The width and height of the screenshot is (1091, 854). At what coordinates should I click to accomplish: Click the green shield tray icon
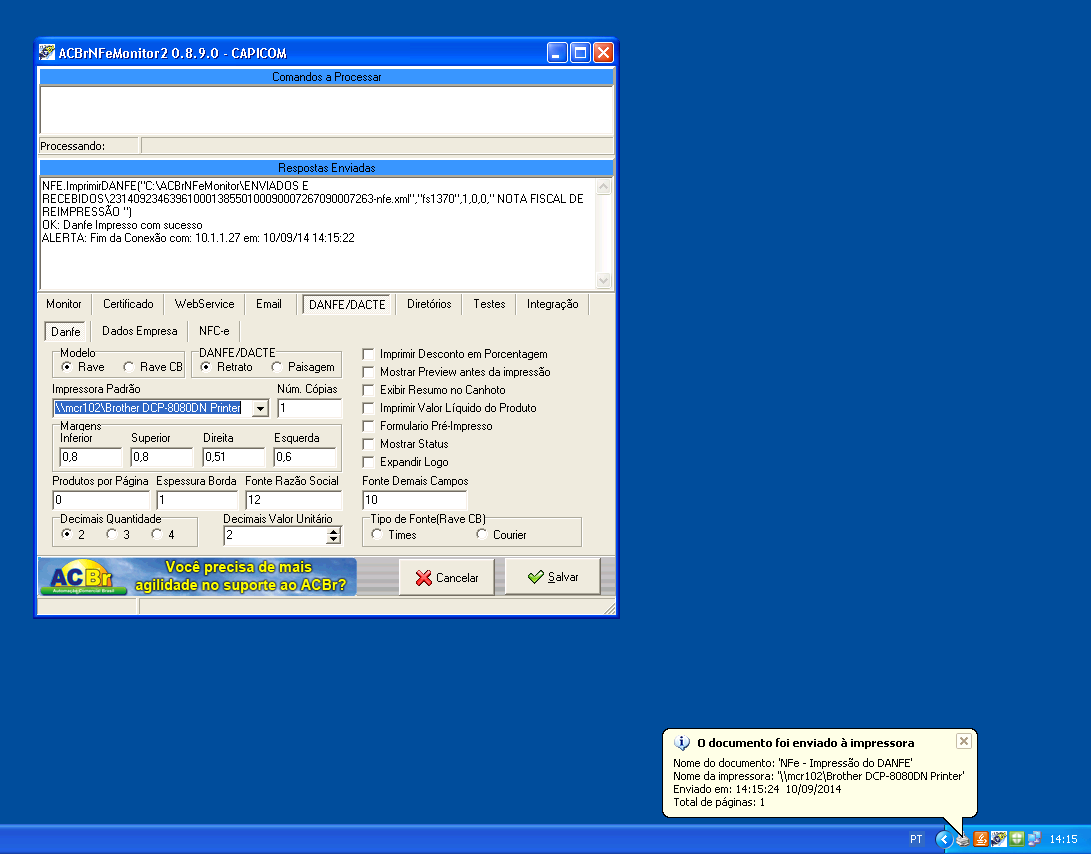pos(1017,839)
